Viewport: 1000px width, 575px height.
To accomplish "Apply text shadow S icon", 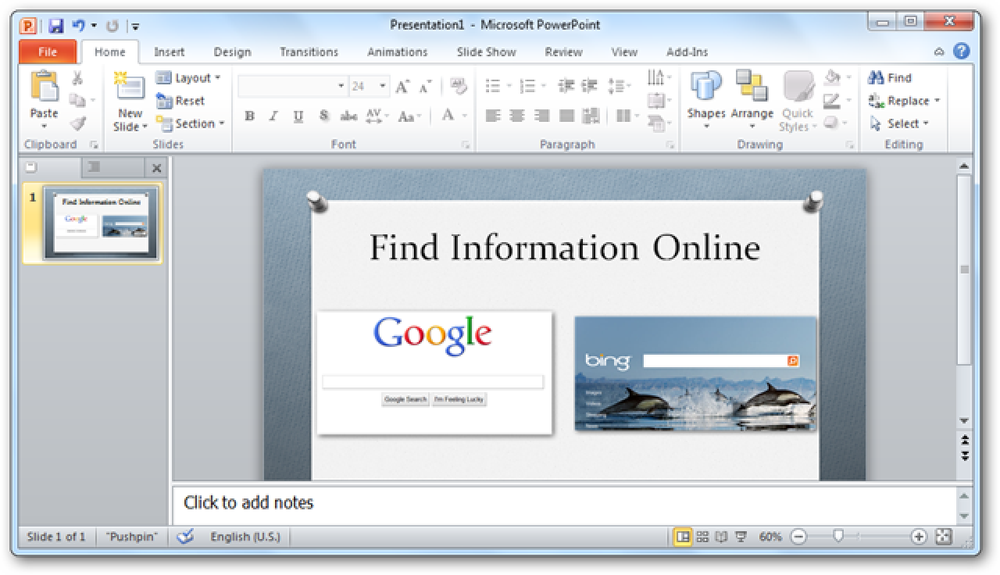I will 324,116.
